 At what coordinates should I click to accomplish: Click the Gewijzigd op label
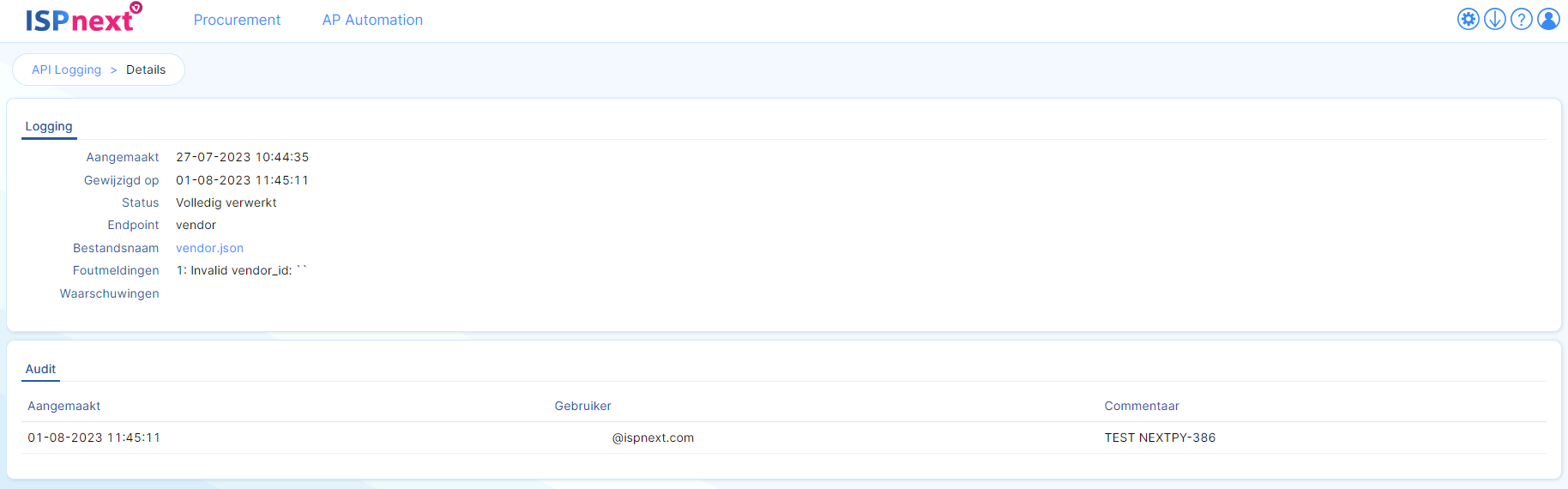click(121, 180)
